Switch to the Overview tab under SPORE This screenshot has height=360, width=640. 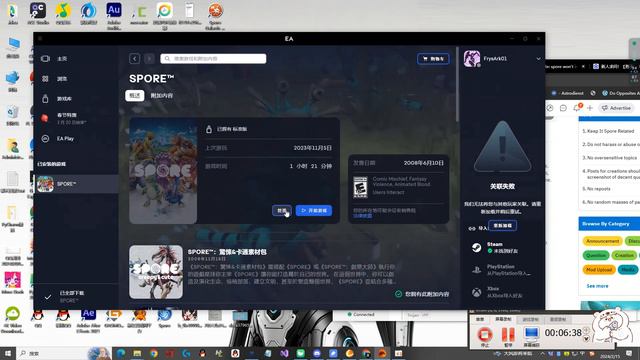135,96
